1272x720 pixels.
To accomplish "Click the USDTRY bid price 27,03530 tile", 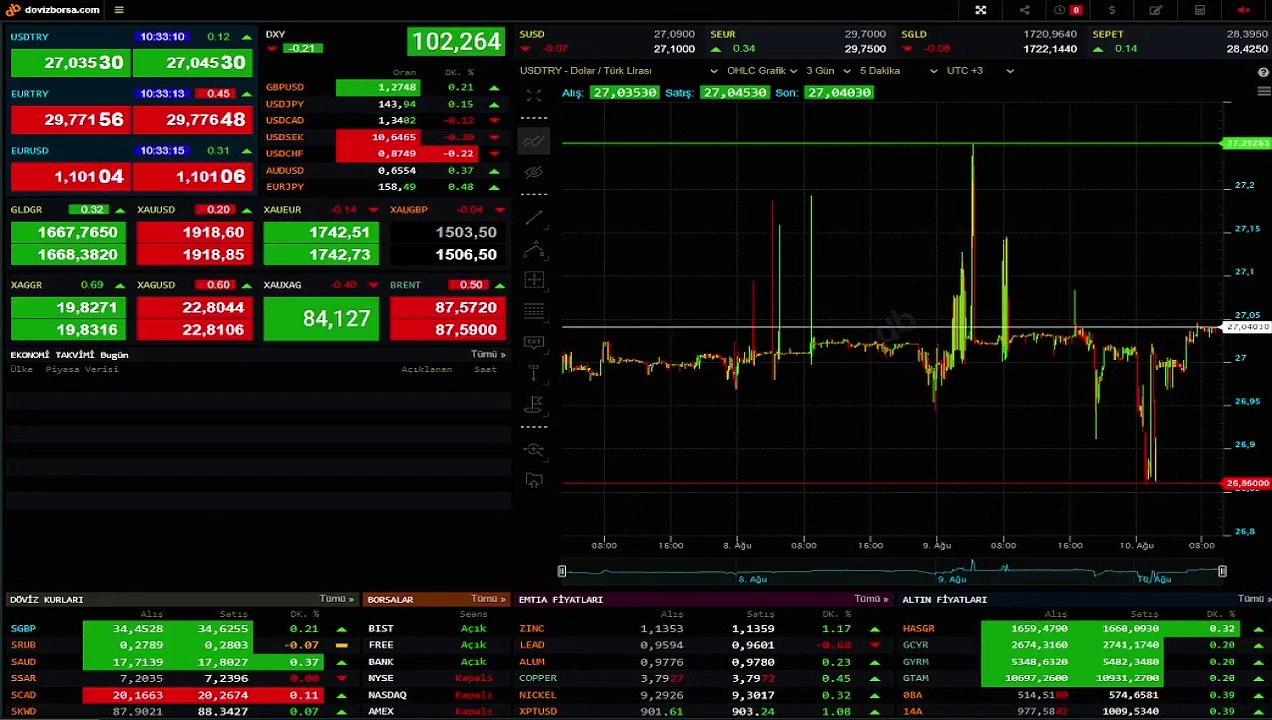I will coord(70,62).
